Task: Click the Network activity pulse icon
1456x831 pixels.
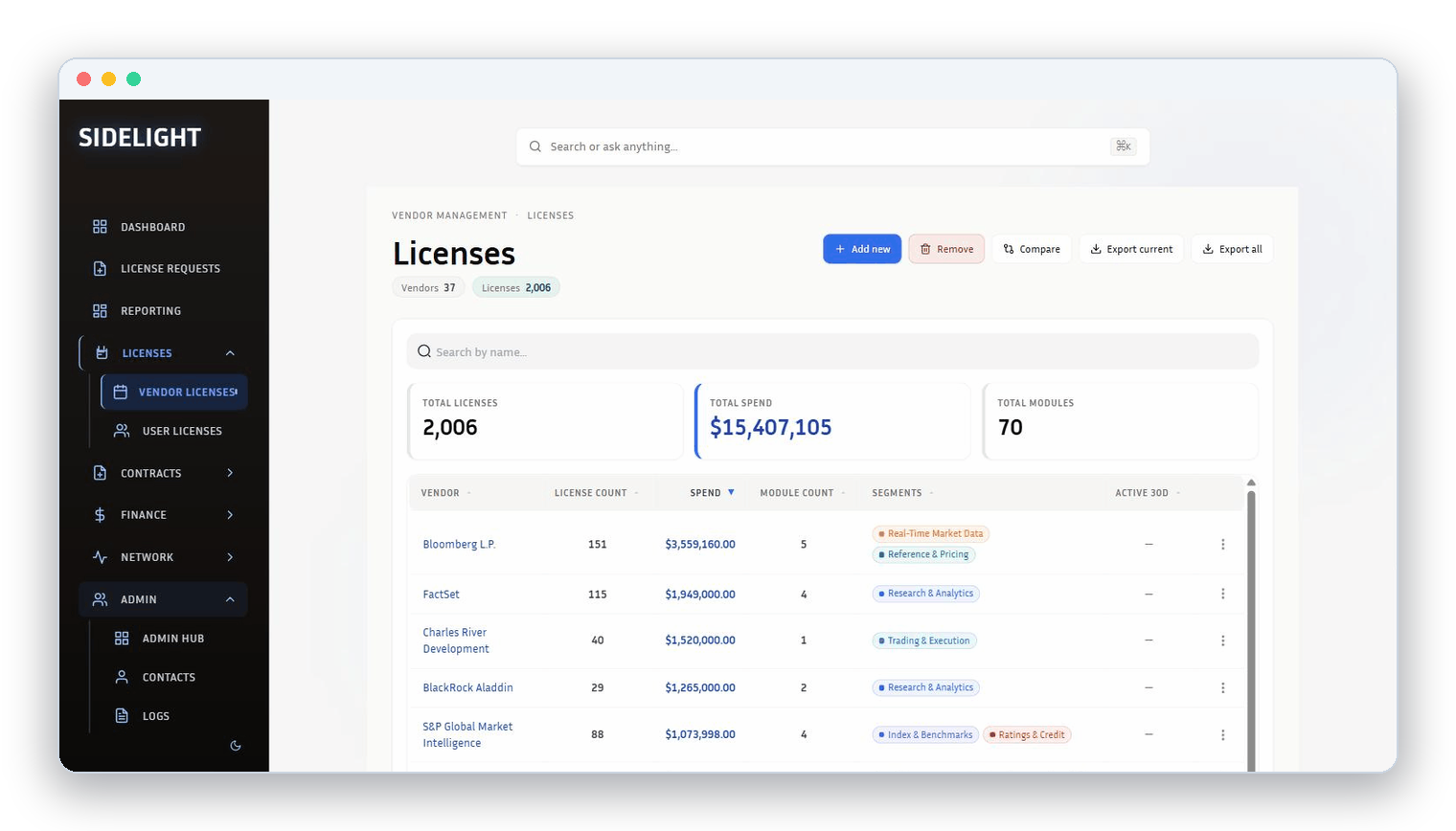Action: [x=100, y=557]
